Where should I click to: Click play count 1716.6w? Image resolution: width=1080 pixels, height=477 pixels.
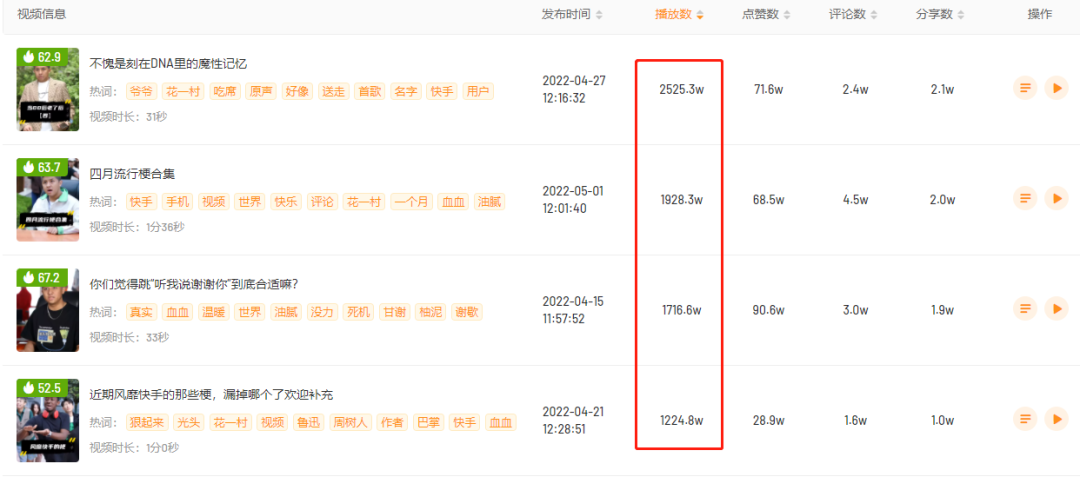681,310
